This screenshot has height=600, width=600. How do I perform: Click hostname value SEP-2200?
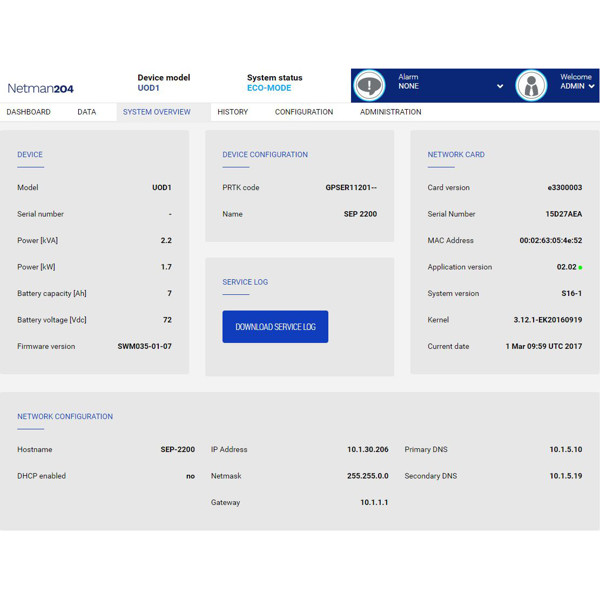click(178, 449)
